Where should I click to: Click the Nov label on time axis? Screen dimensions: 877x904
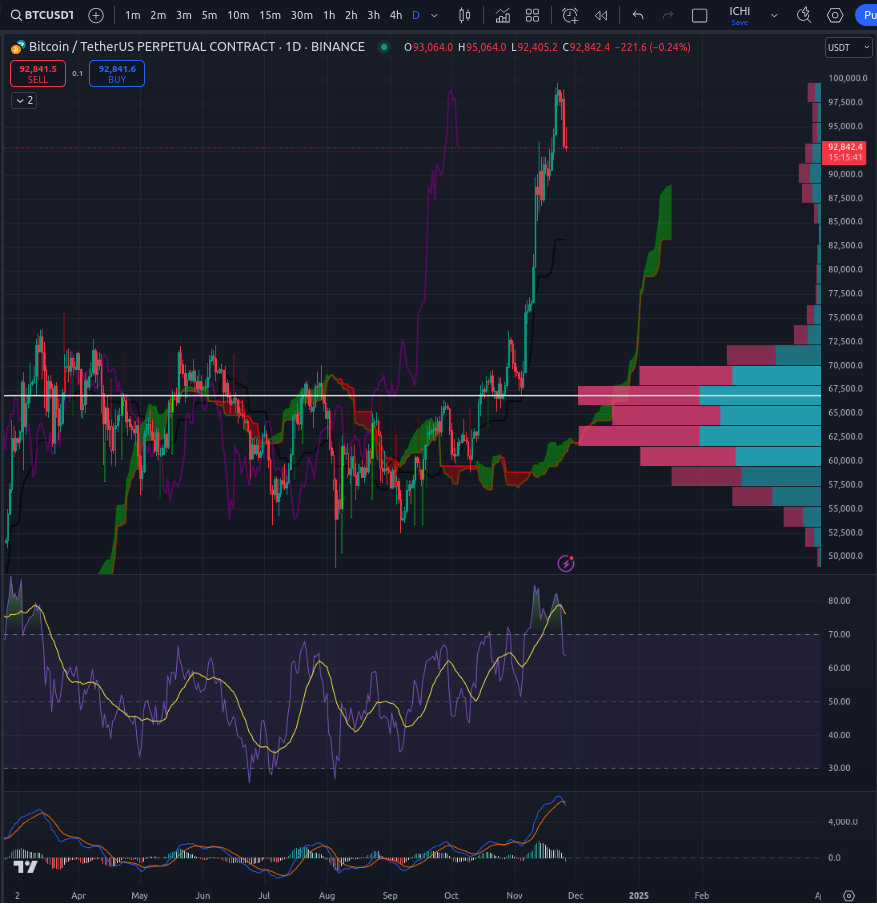click(514, 896)
